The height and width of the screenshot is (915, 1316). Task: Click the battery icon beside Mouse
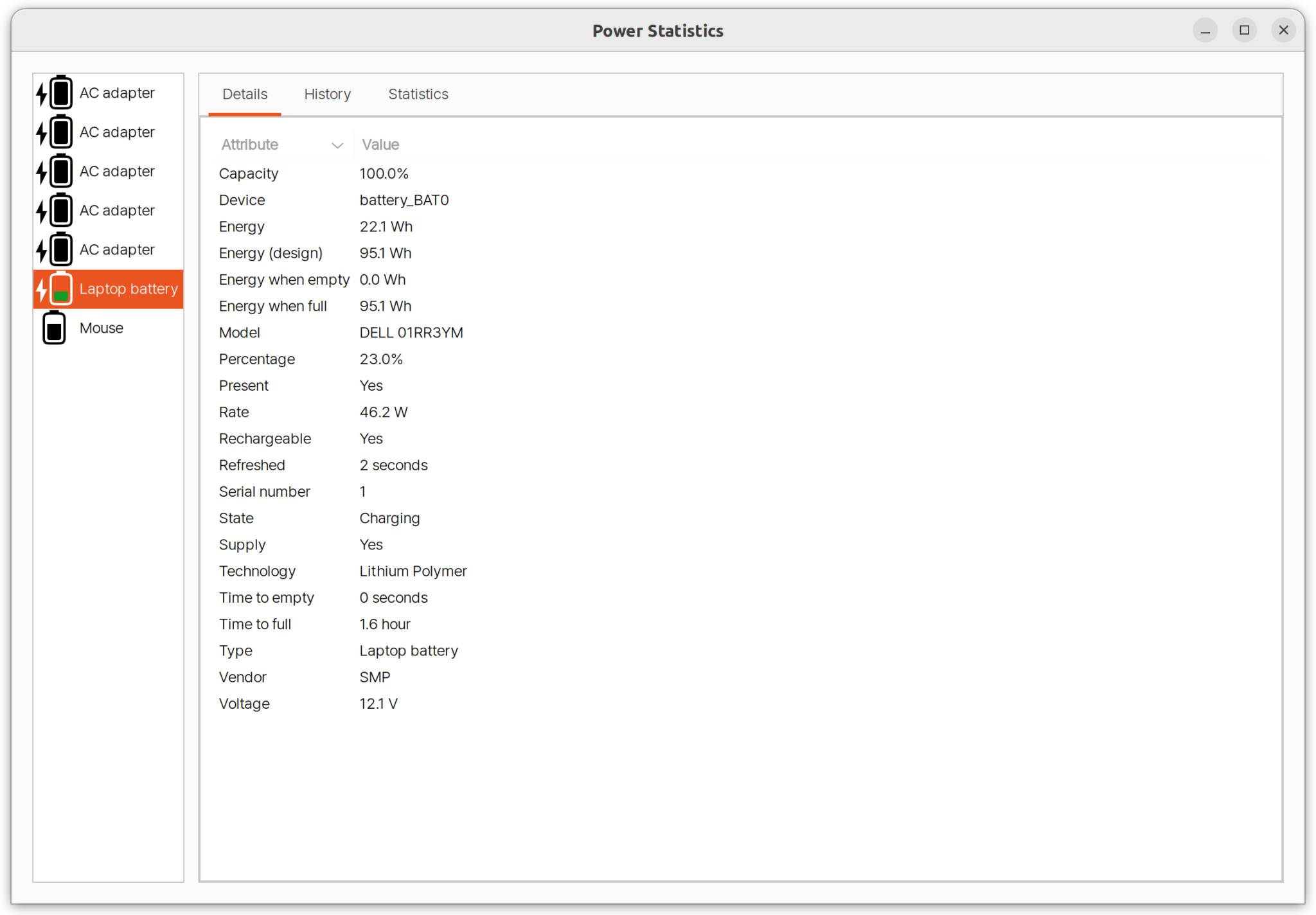point(54,328)
